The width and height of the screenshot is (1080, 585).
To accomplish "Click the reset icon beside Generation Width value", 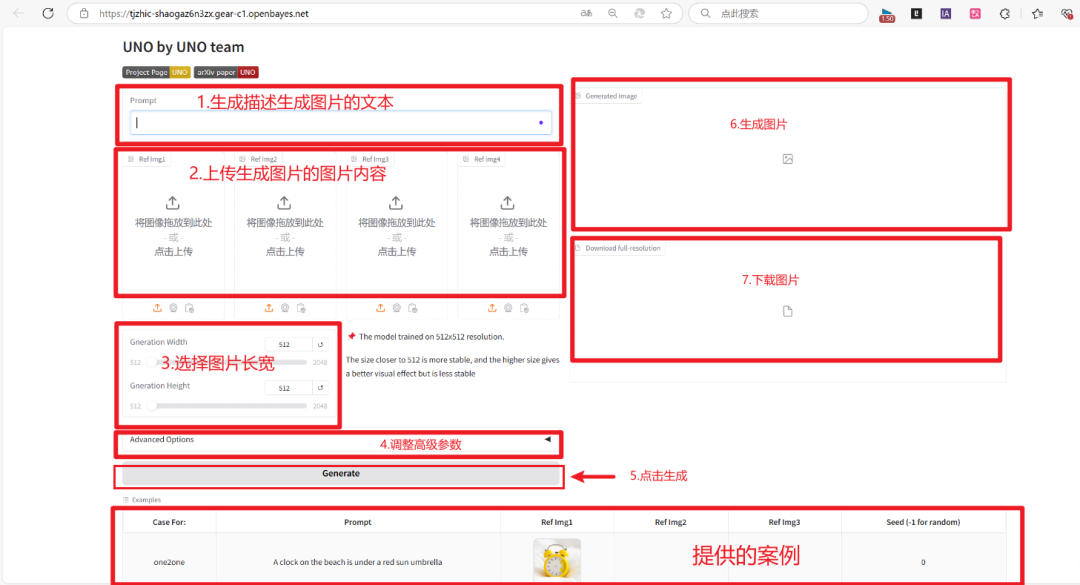I will click(321, 344).
